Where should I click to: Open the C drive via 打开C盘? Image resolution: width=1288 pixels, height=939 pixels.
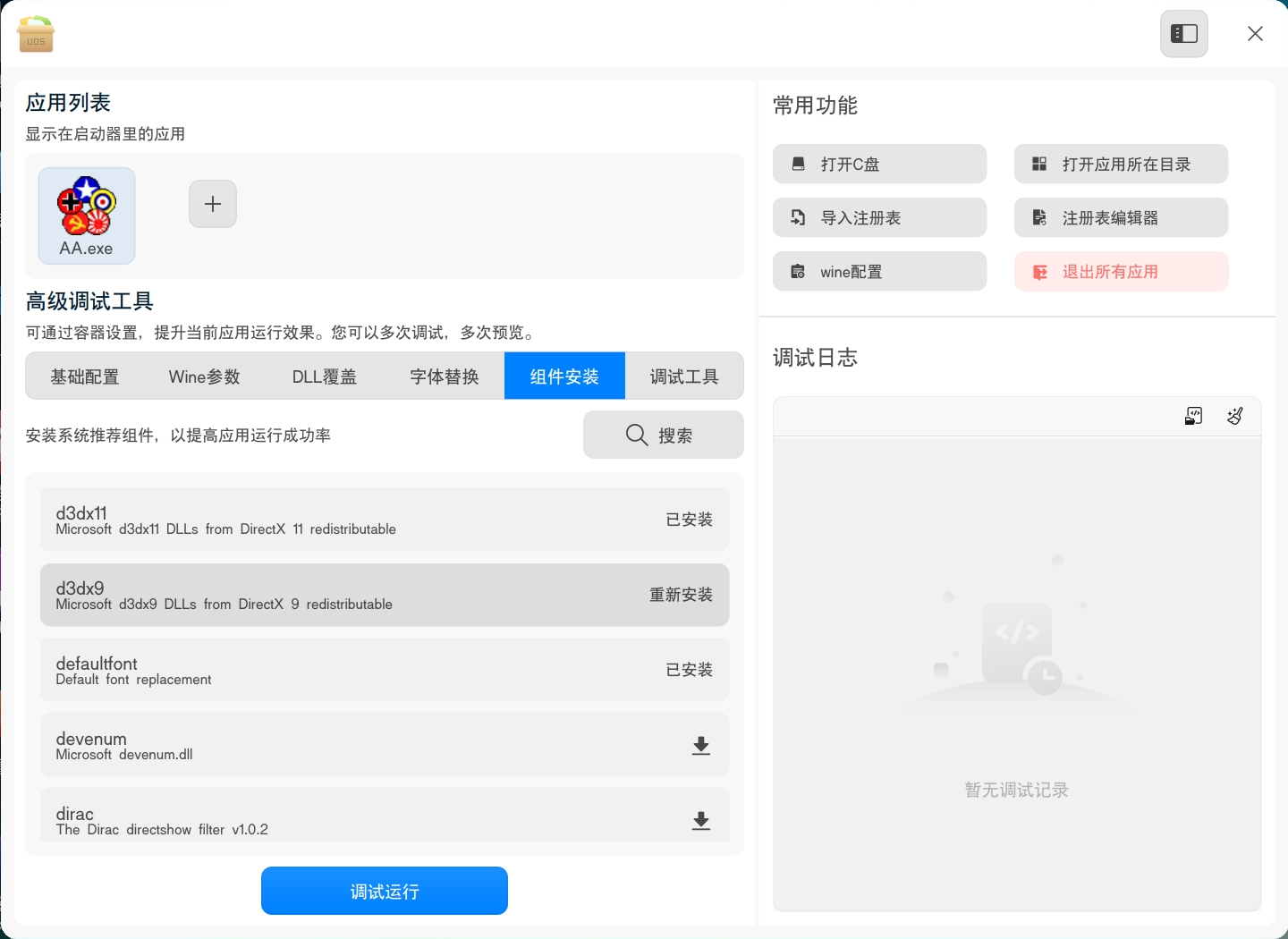879,164
